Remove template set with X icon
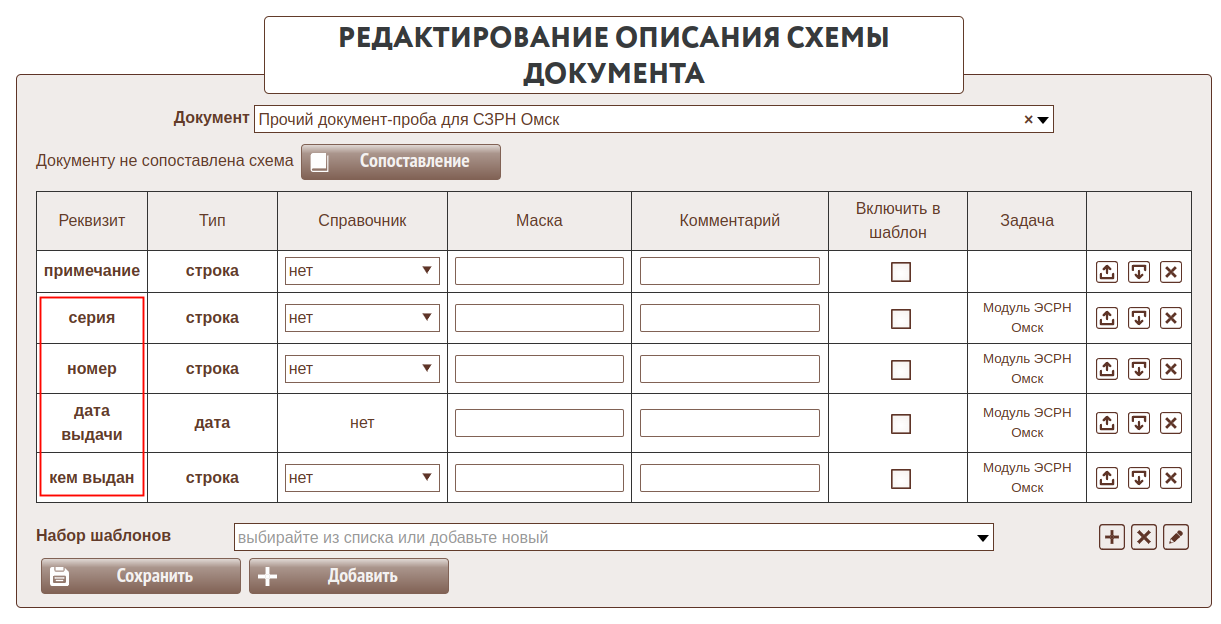Screen dimensions: 1221x624 [1144, 537]
